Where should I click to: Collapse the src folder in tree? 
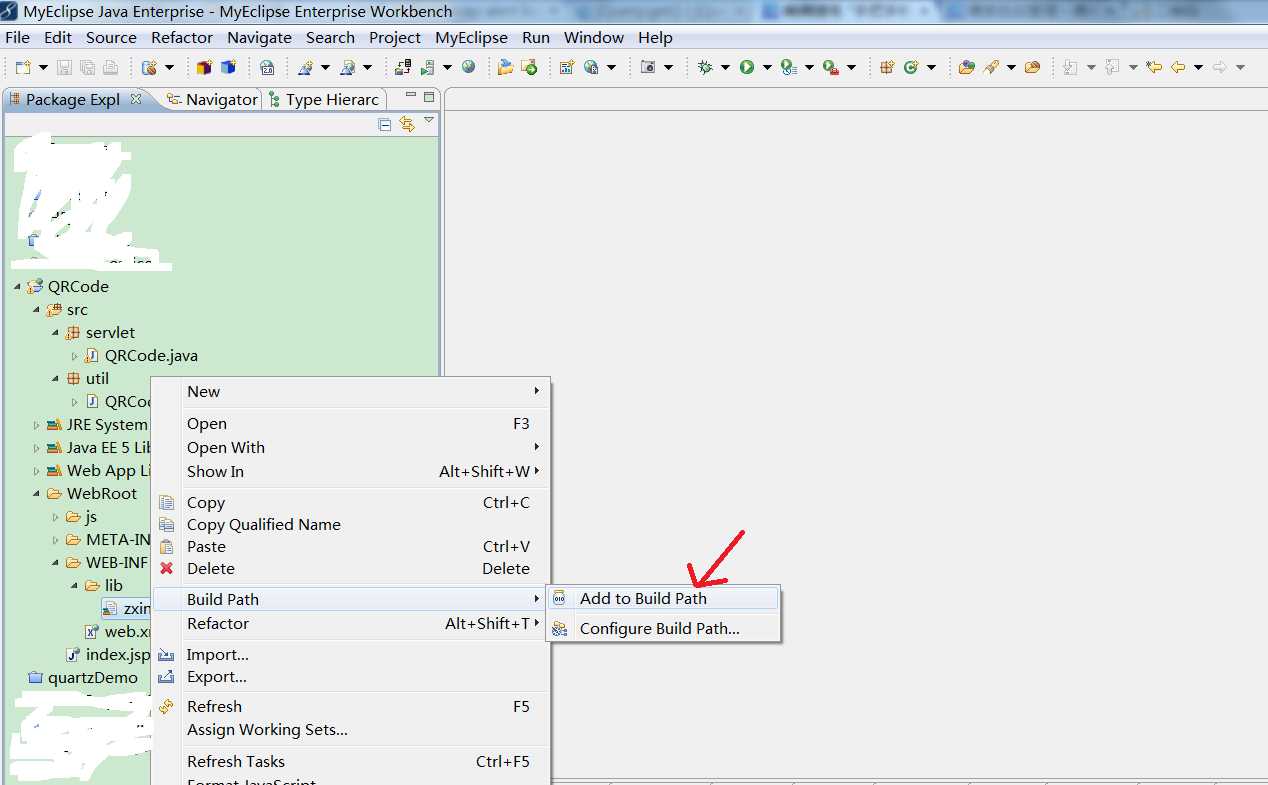coord(37,310)
